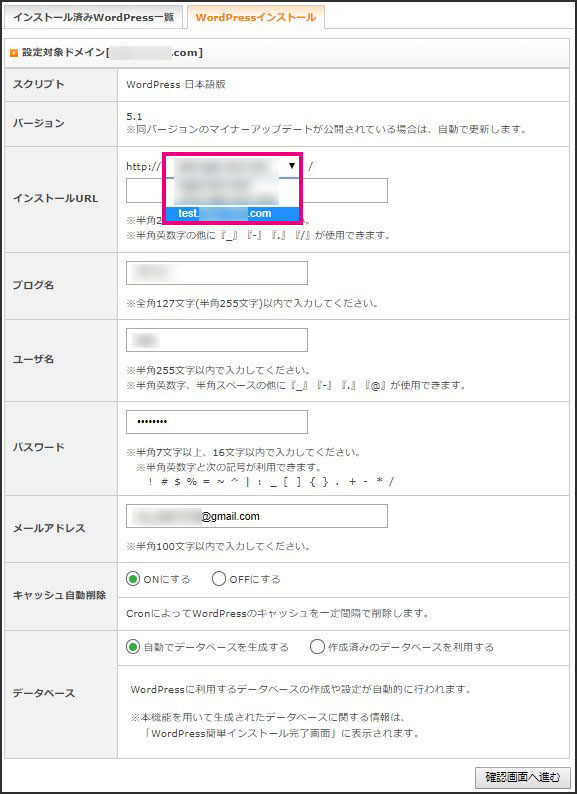Switch to the WordPressインストール tab
577x794 pixels.
click(256, 17)
